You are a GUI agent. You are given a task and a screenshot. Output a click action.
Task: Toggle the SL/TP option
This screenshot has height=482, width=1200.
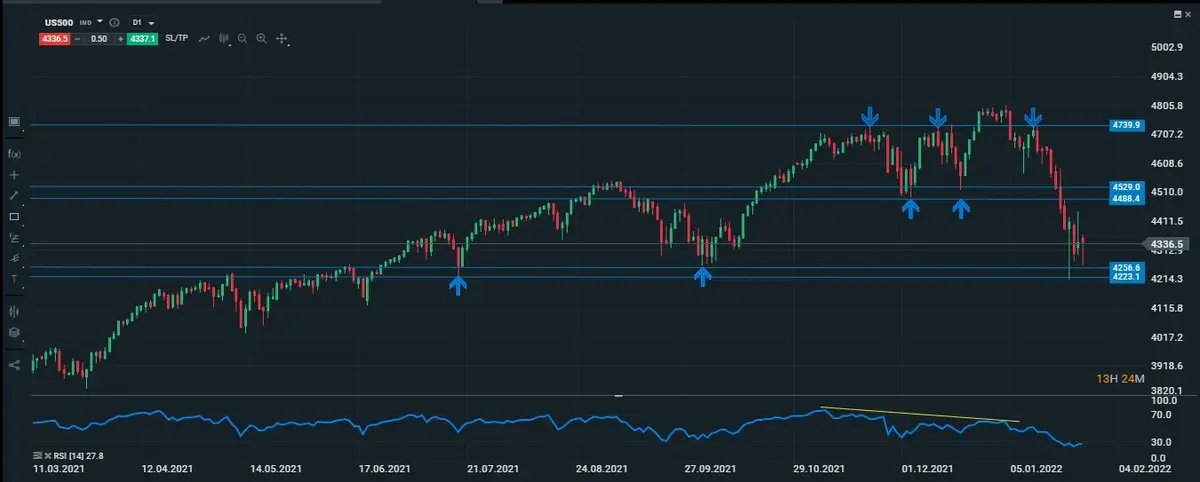(178, 39)
